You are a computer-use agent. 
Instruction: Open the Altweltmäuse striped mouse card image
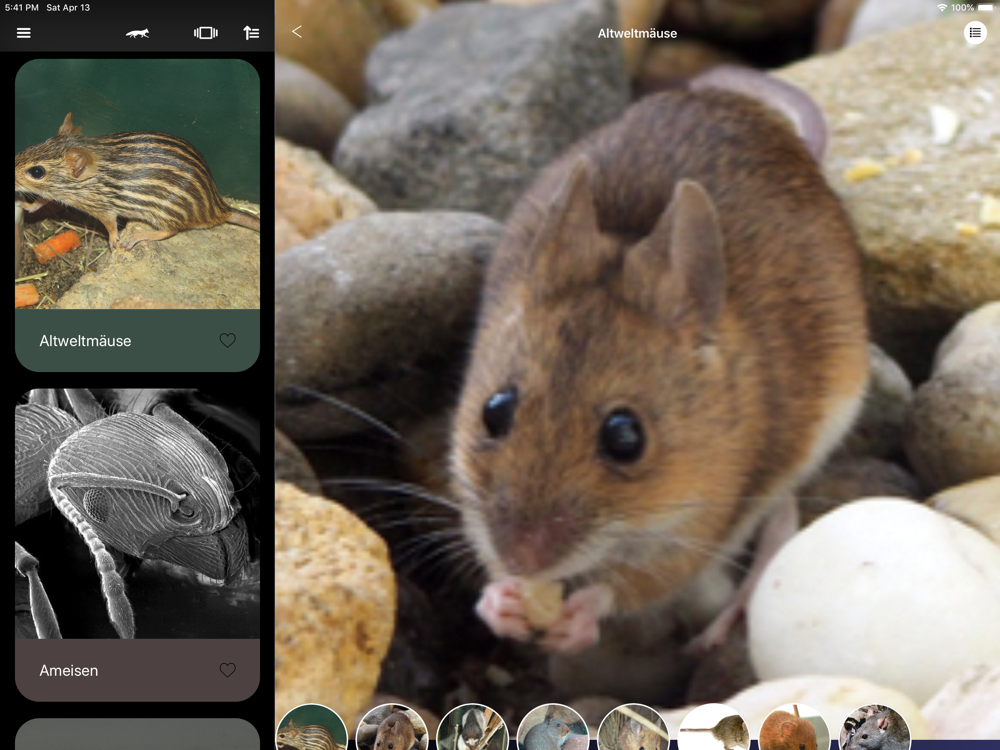[137, 184]
